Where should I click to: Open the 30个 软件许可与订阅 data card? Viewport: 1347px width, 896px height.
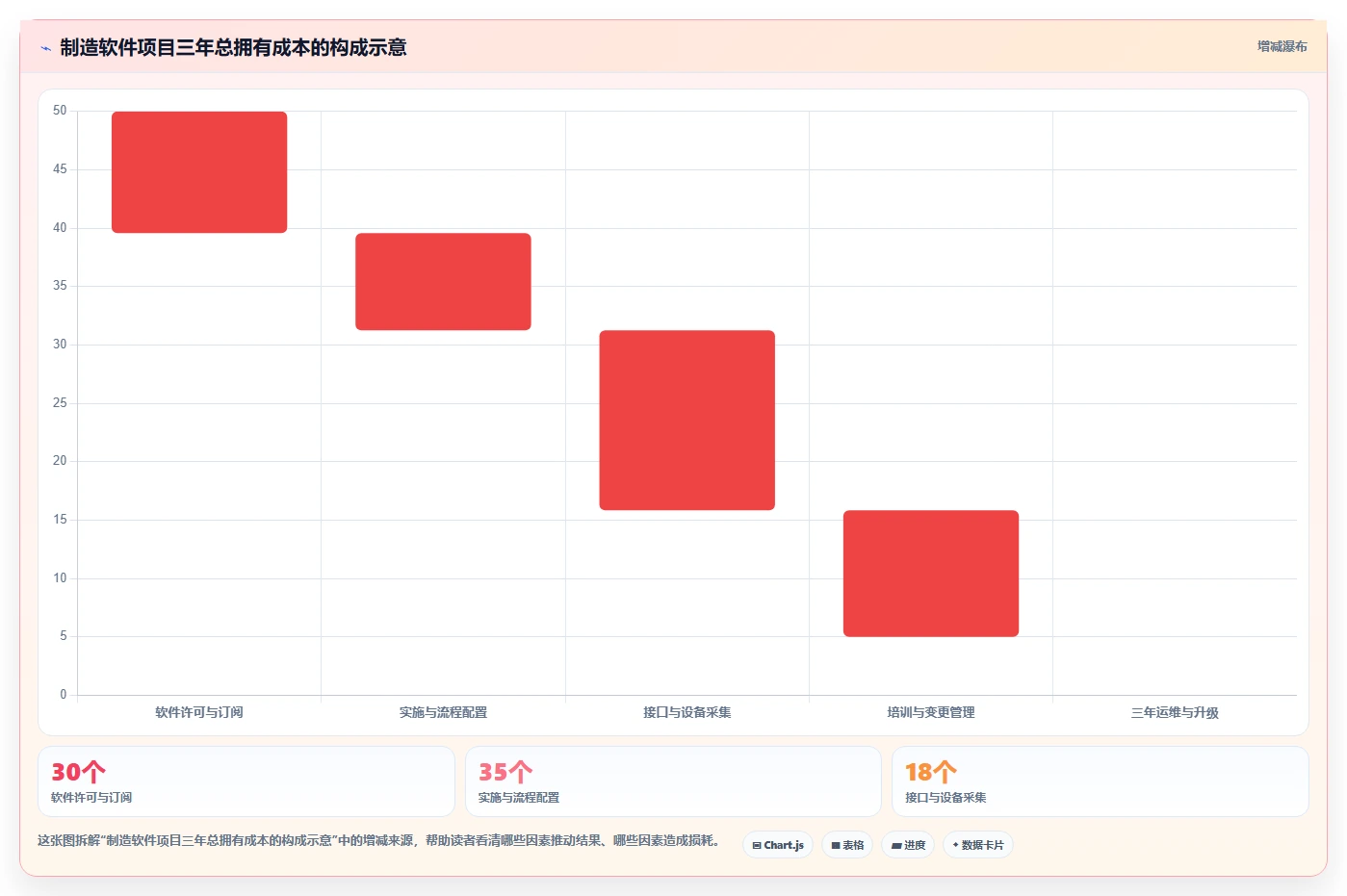(x=246, y=781)
